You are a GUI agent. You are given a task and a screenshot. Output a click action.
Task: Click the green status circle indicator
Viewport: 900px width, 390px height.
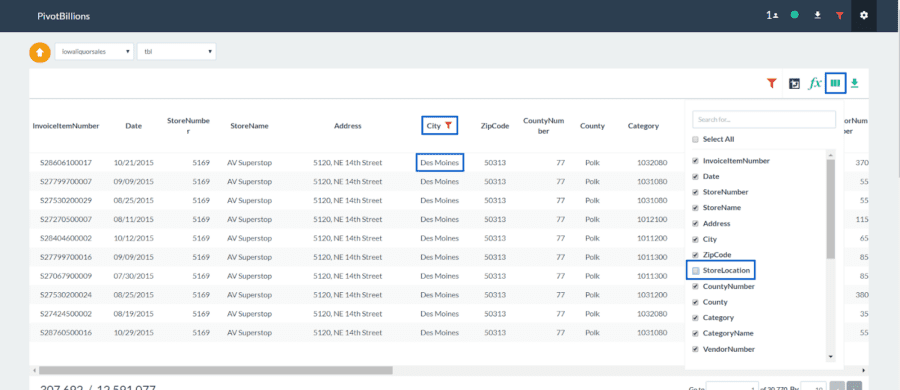point(794,16)
